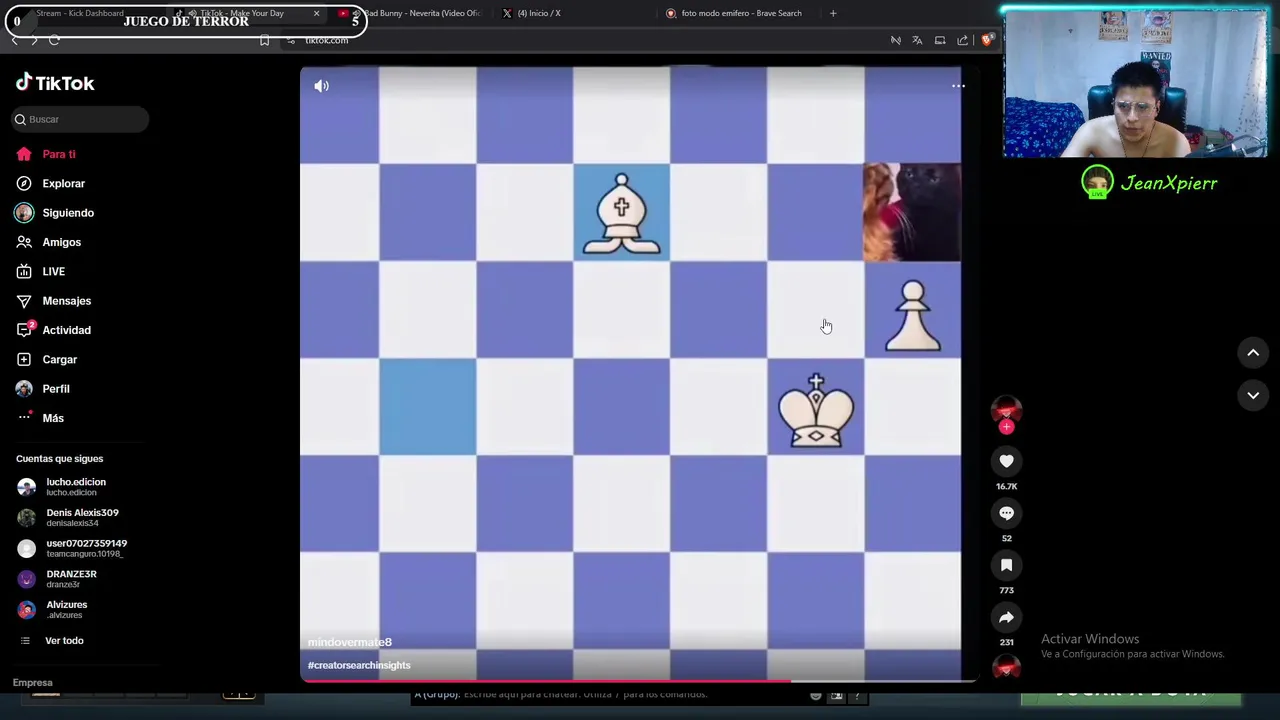Open the Para ti feed
The width and height of the screenshot is (1280, 720).
[59, 154]
